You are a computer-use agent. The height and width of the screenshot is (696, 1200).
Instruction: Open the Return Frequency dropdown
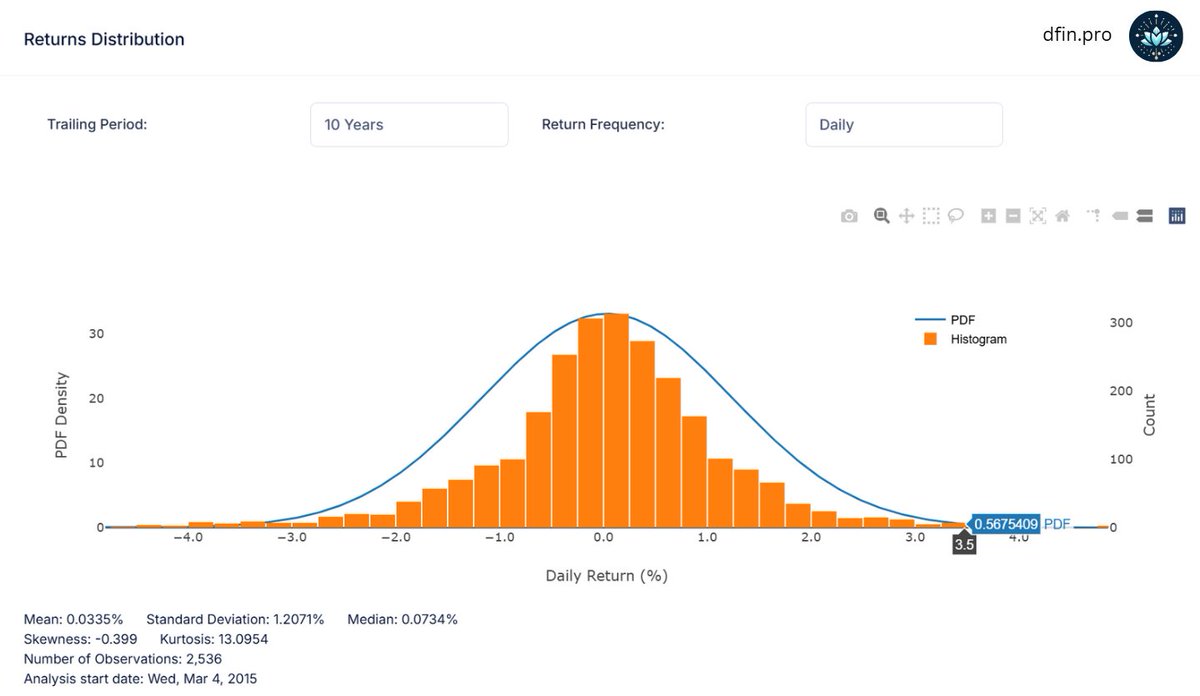[904, 125]
